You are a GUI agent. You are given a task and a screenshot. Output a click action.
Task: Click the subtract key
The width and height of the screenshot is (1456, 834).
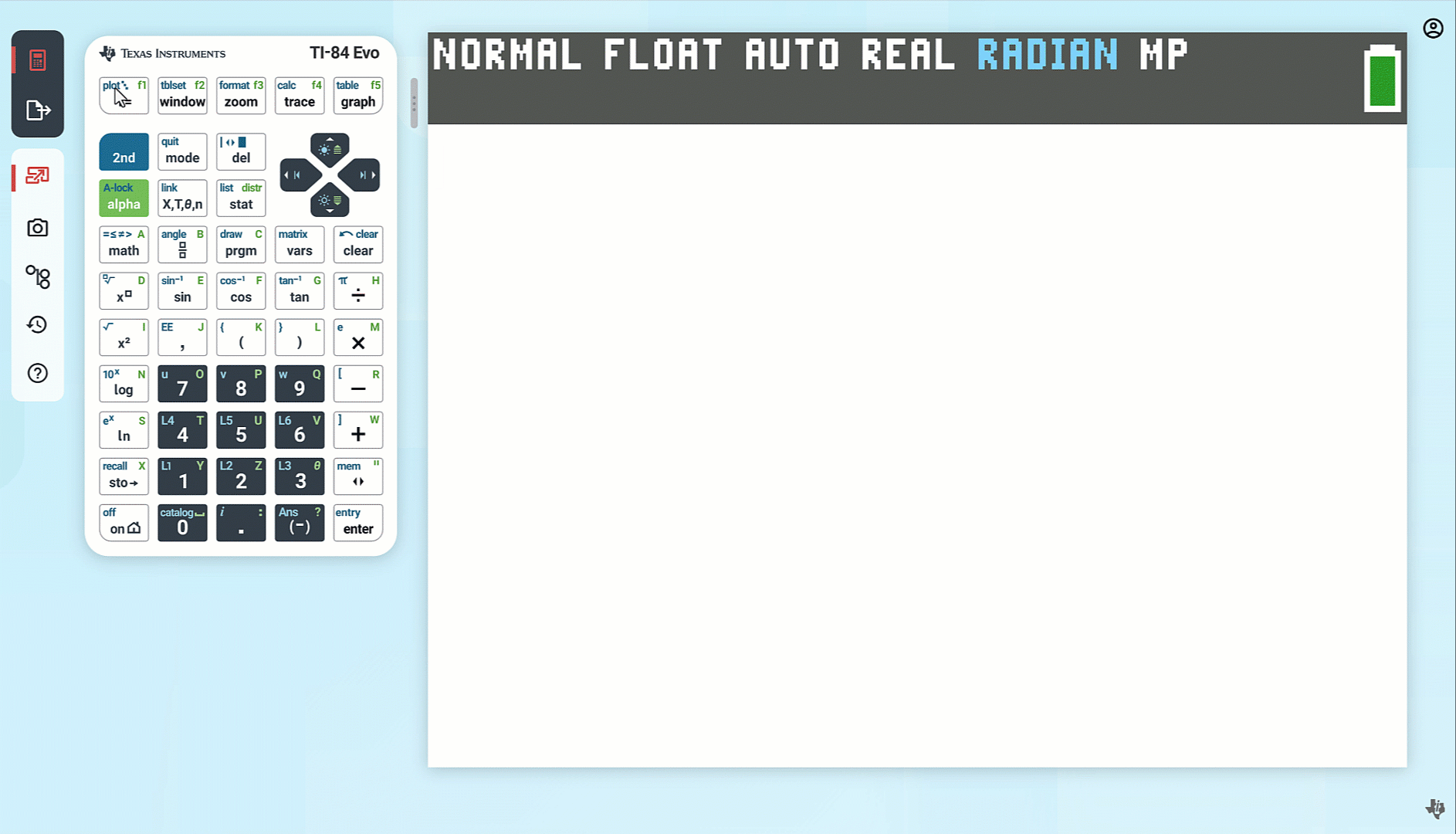click(358, 384)
